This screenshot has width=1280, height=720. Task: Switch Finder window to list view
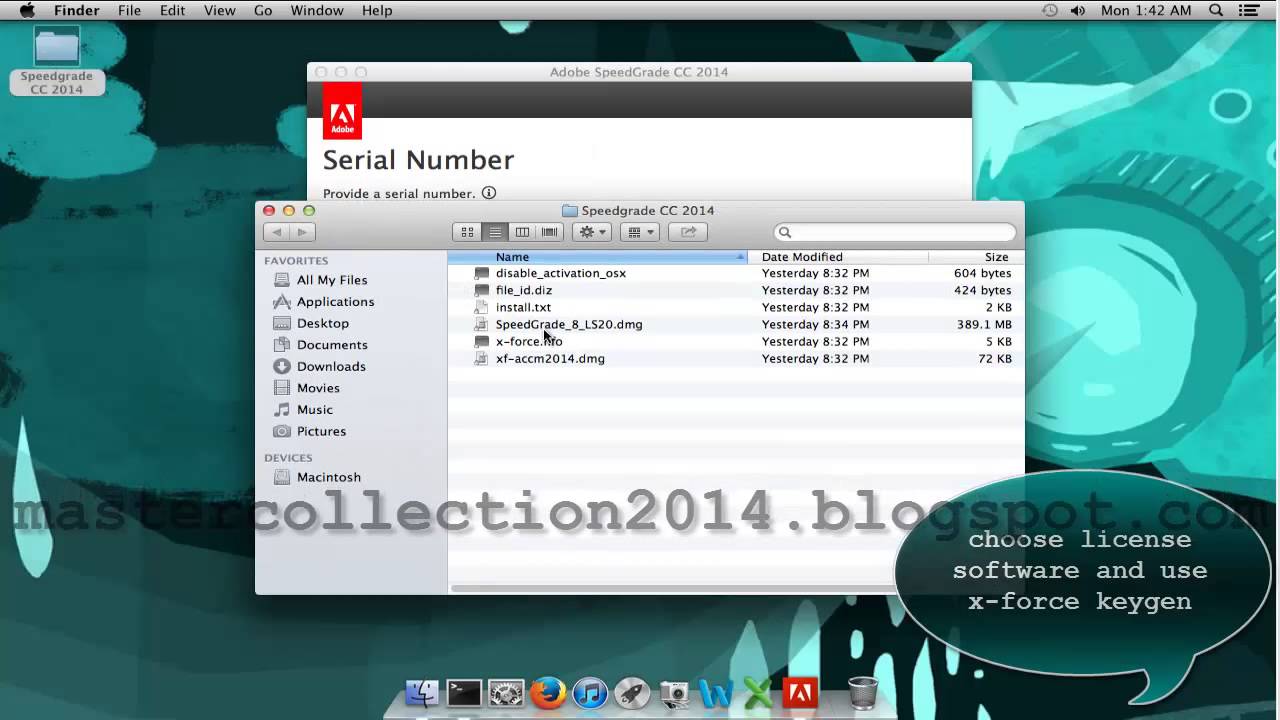[494, 232]
